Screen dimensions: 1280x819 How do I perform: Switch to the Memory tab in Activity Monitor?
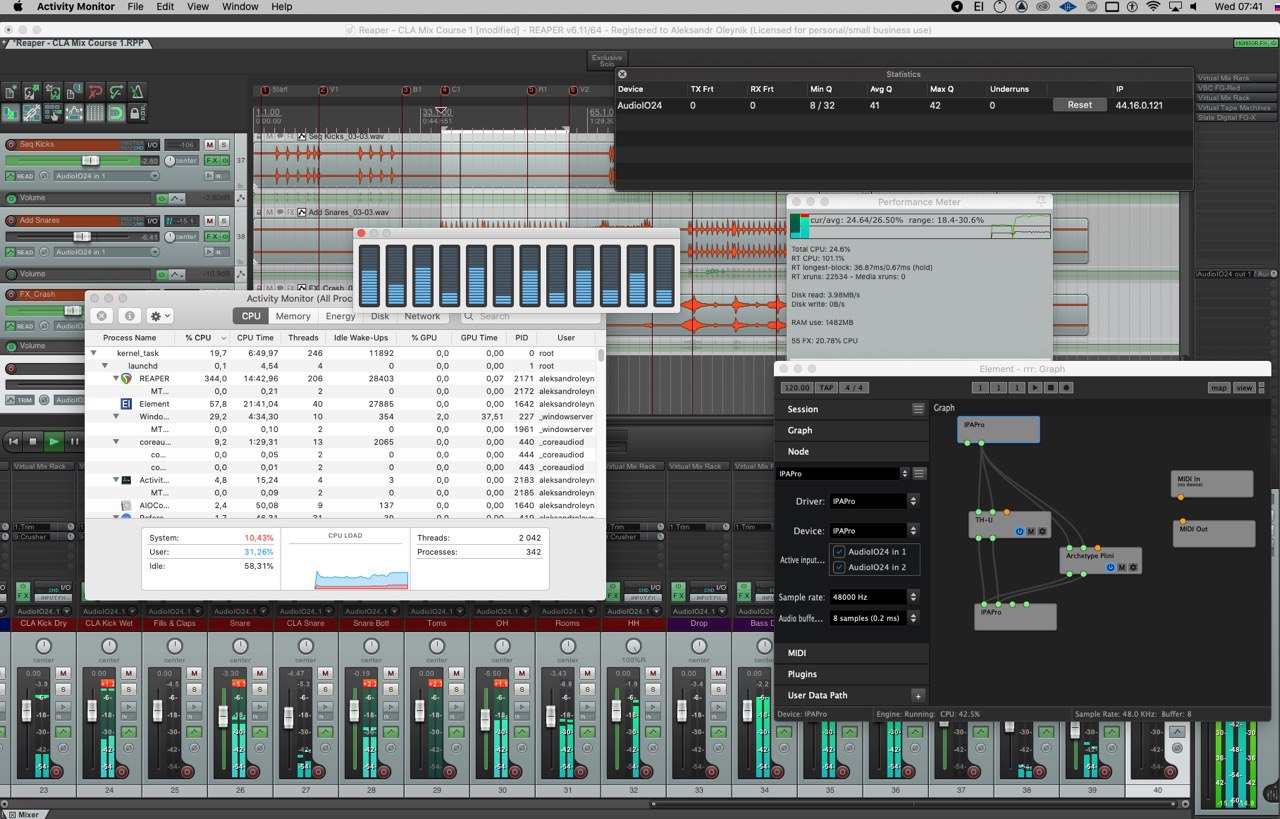point(293,316)
